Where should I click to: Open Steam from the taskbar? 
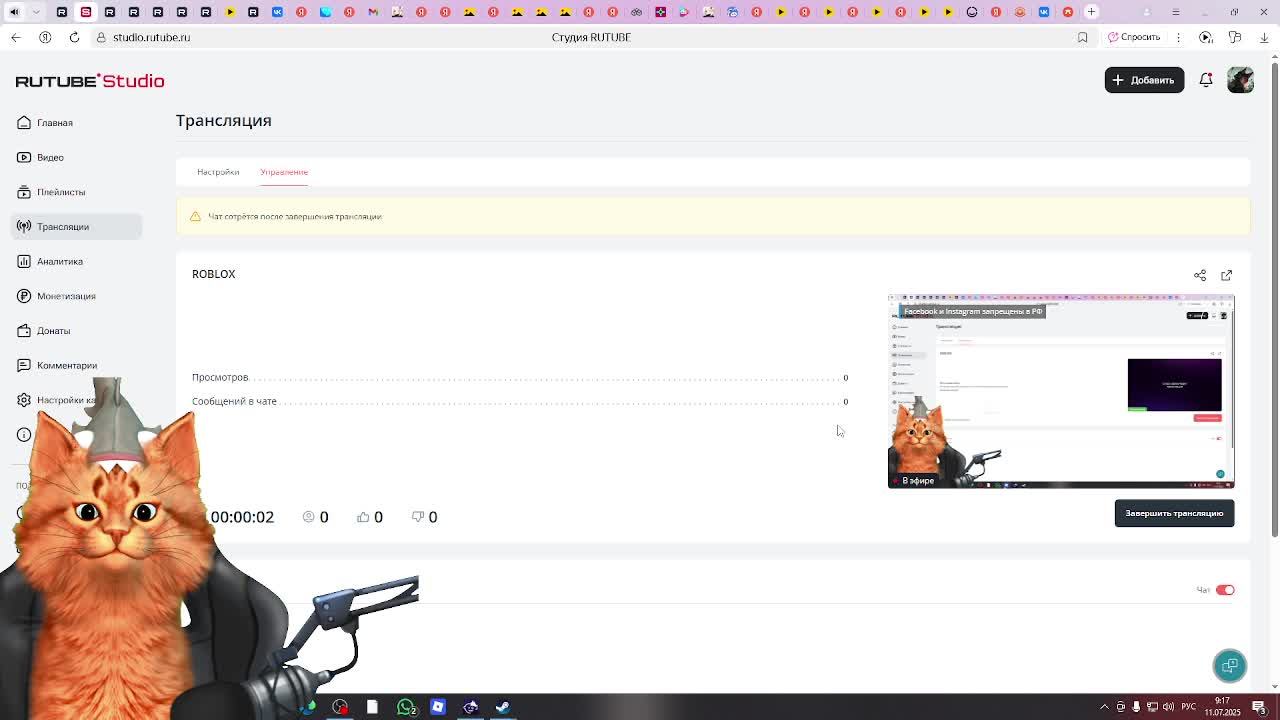tap(502, 707)
